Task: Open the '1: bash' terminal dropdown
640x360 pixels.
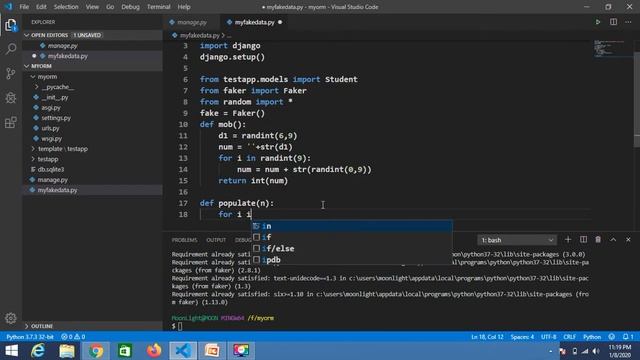Action: [x=516, y=240]
